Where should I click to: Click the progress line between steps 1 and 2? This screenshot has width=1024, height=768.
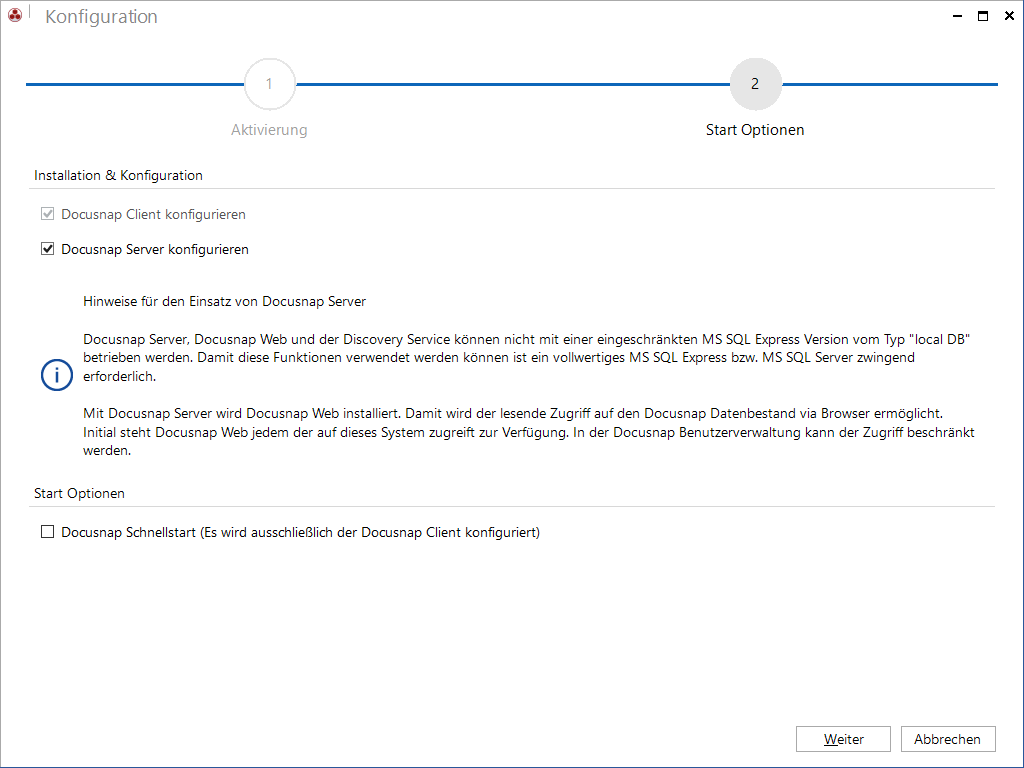pos(513,84)
